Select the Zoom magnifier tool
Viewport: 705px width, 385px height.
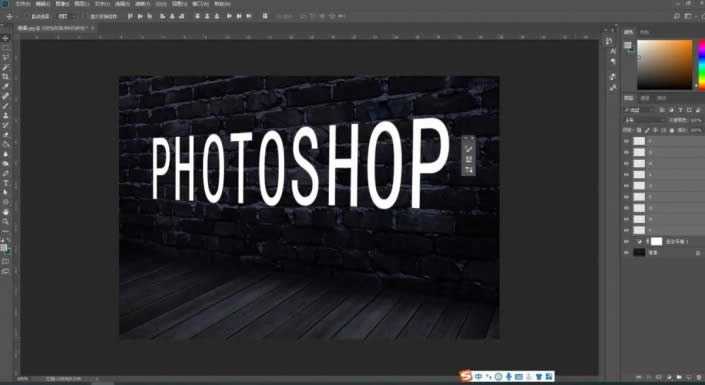[x=5, y=221]
